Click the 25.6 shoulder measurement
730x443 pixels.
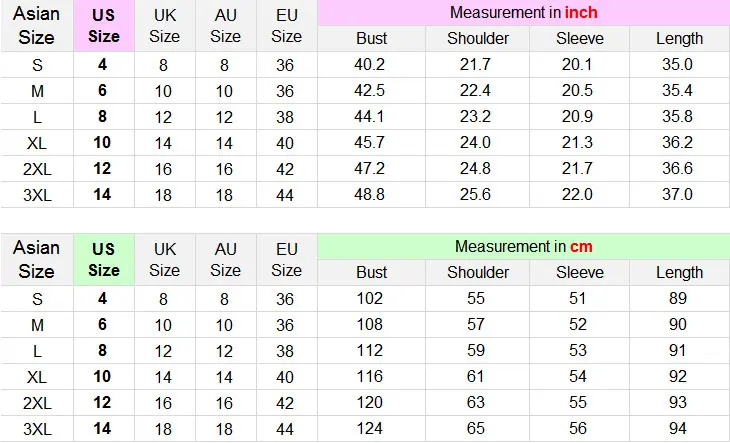coord(475,194)
